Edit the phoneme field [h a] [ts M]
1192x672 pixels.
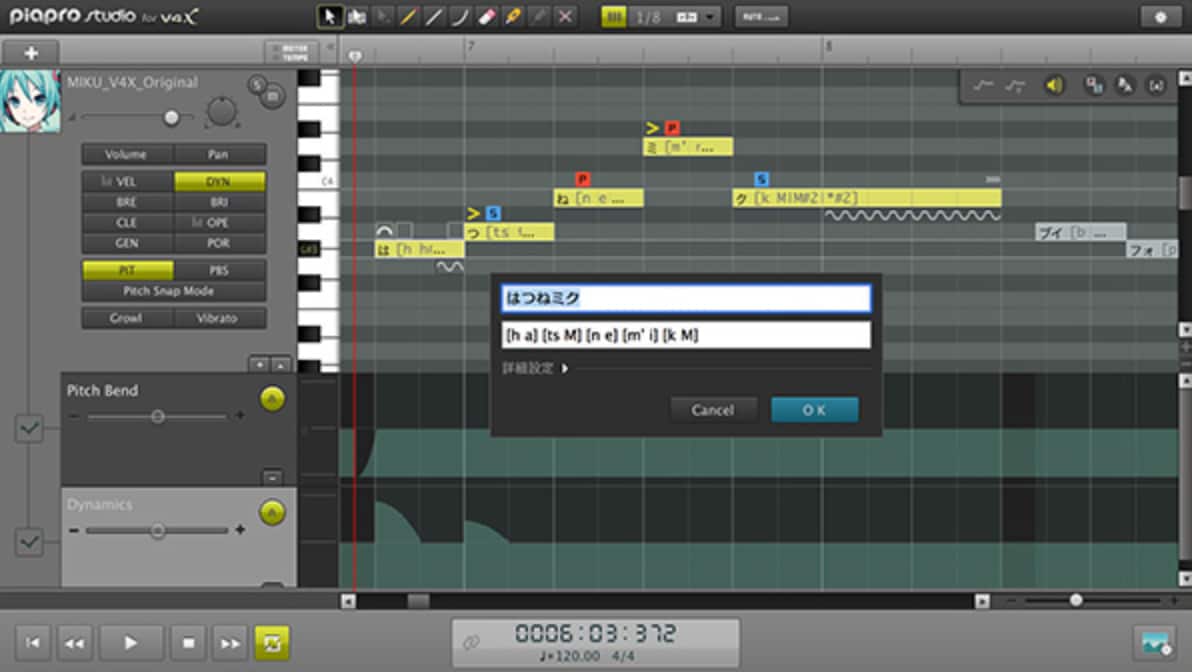[686, 334]
